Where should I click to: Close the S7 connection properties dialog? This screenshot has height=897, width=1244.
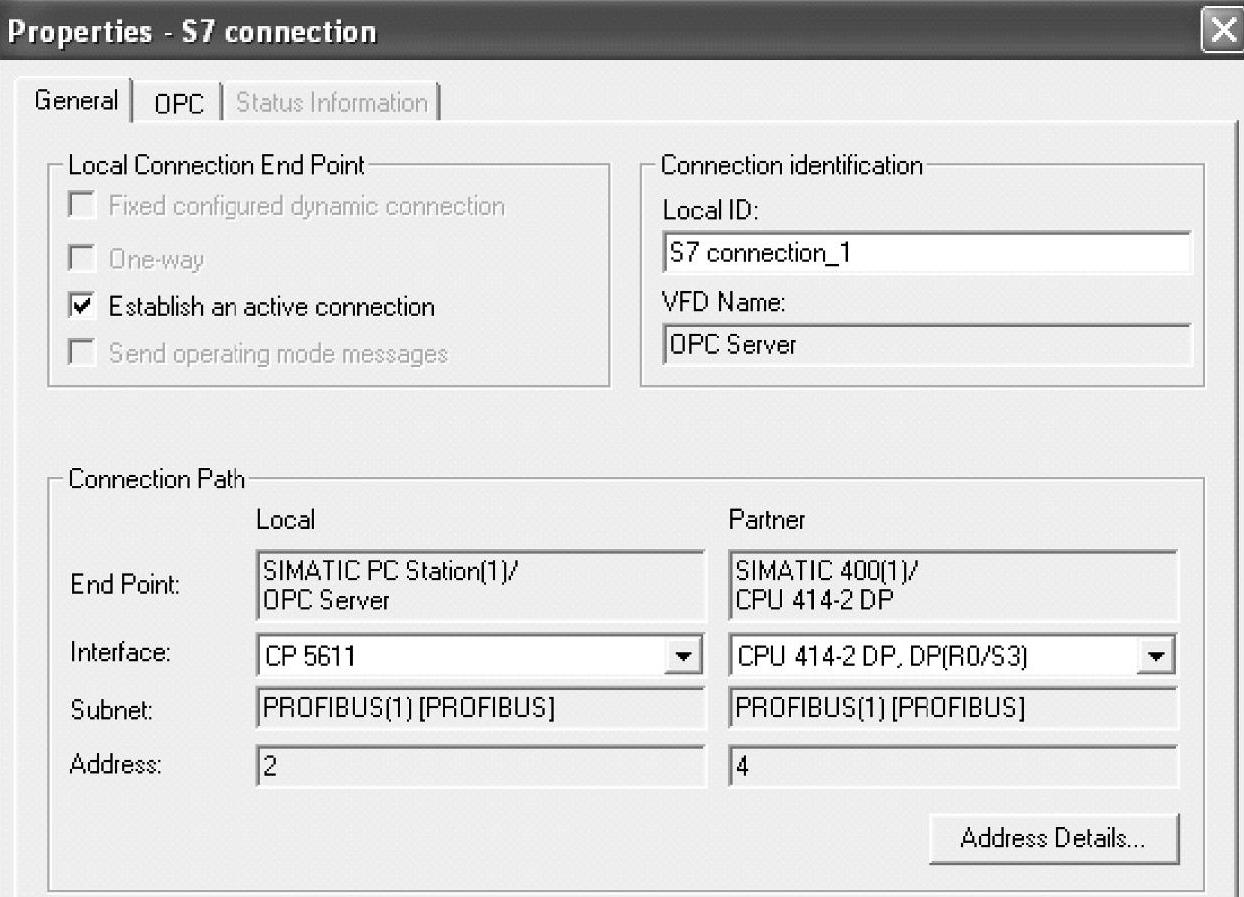1223,30
